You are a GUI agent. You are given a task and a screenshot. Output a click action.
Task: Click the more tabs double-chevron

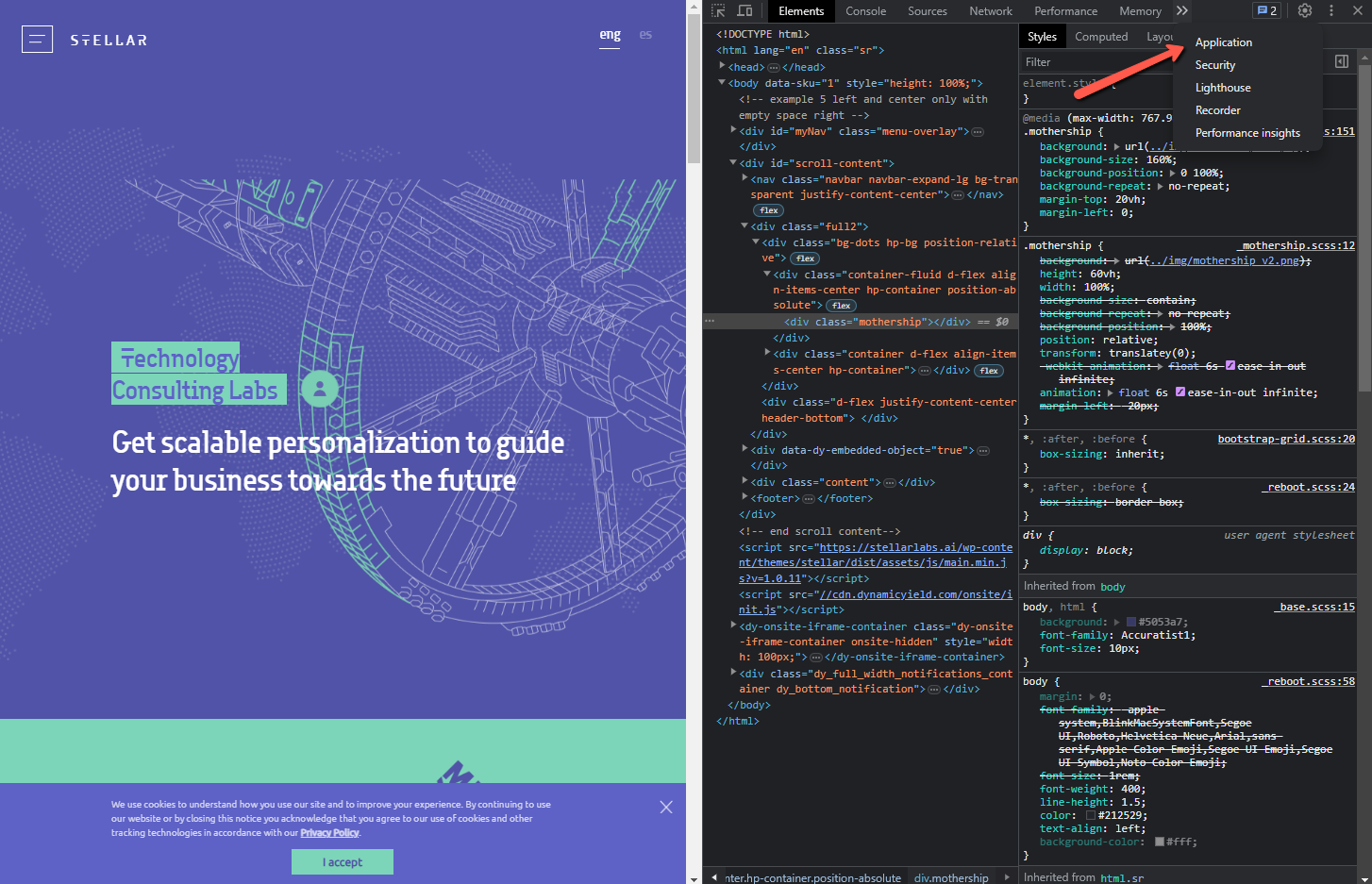[1182, 11]
